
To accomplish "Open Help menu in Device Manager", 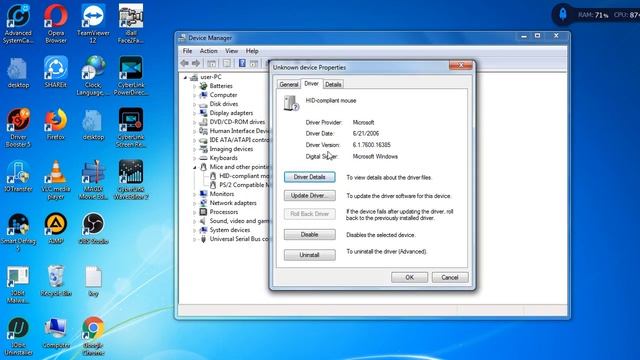I will pos(252,51).
